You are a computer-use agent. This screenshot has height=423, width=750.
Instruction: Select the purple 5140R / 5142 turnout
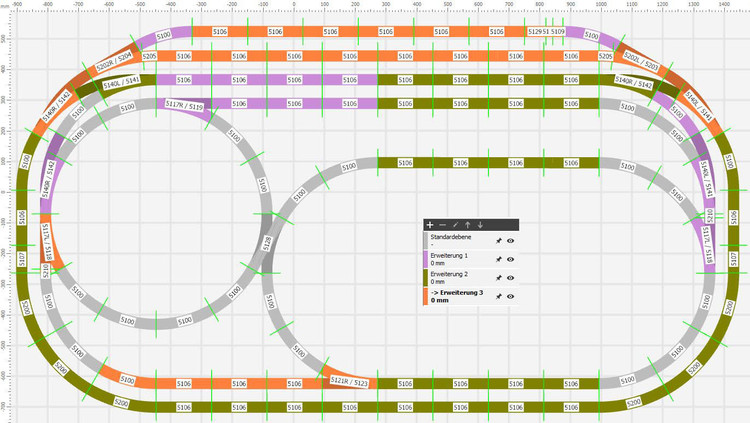click(48, 179)
